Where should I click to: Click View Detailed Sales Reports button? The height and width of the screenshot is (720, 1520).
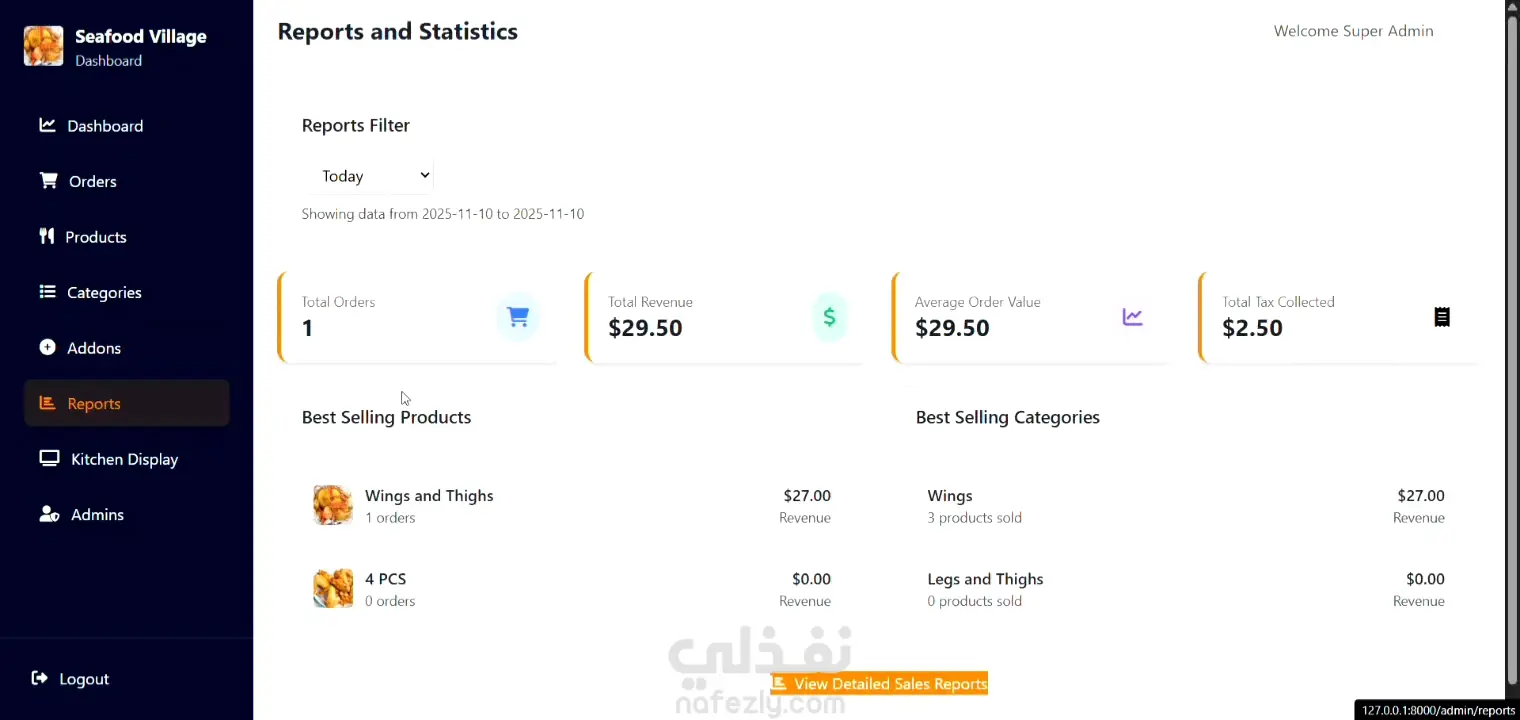click(879, 684)
